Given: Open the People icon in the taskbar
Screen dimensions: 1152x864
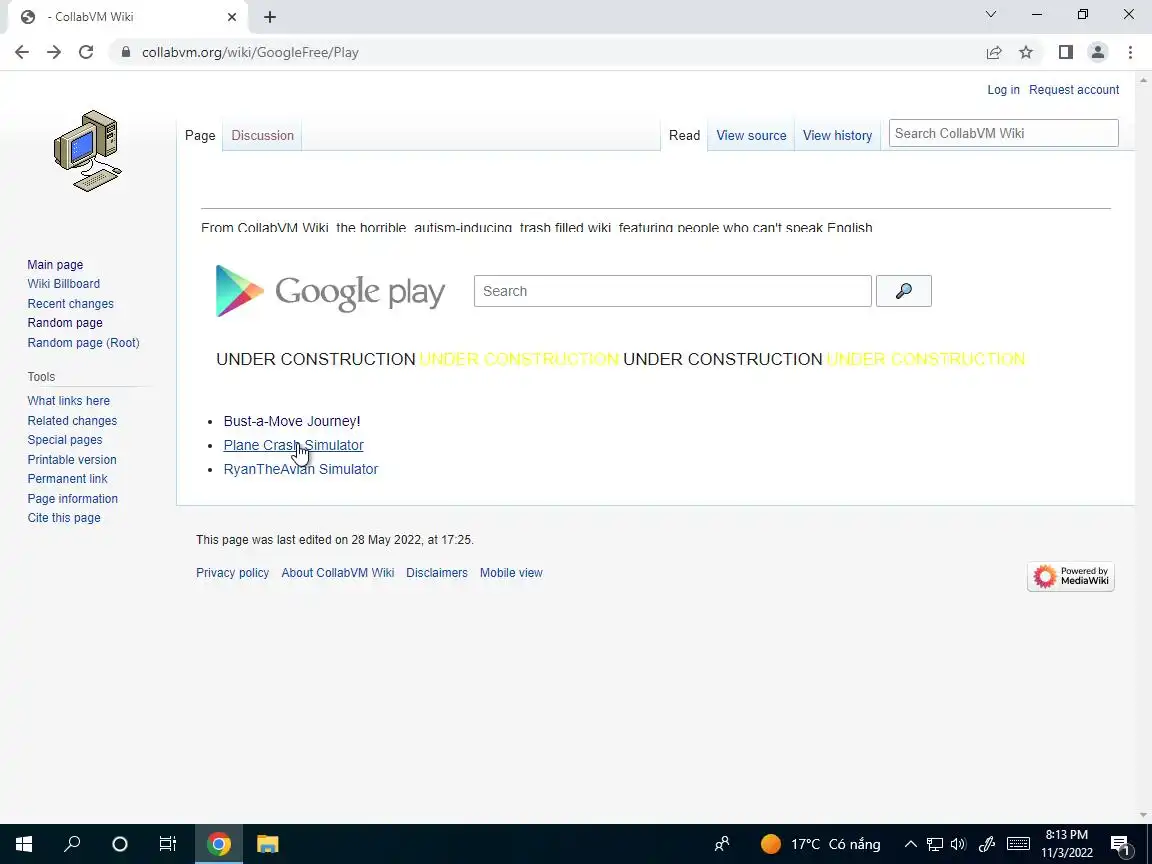Looking at the screenshot, I should [722, 844].
